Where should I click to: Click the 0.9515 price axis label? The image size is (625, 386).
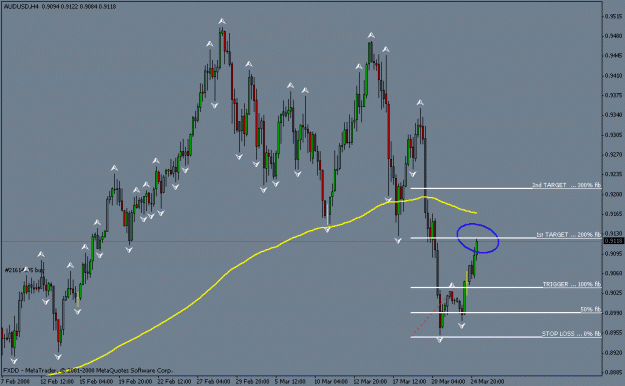click(613, 17)
